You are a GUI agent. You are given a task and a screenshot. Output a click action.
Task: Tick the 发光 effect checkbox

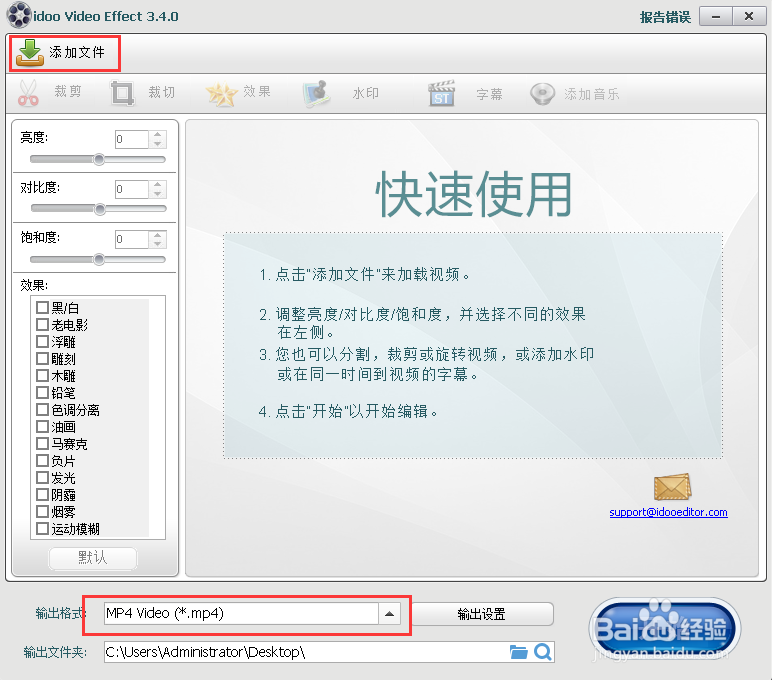tap(42, 478)
